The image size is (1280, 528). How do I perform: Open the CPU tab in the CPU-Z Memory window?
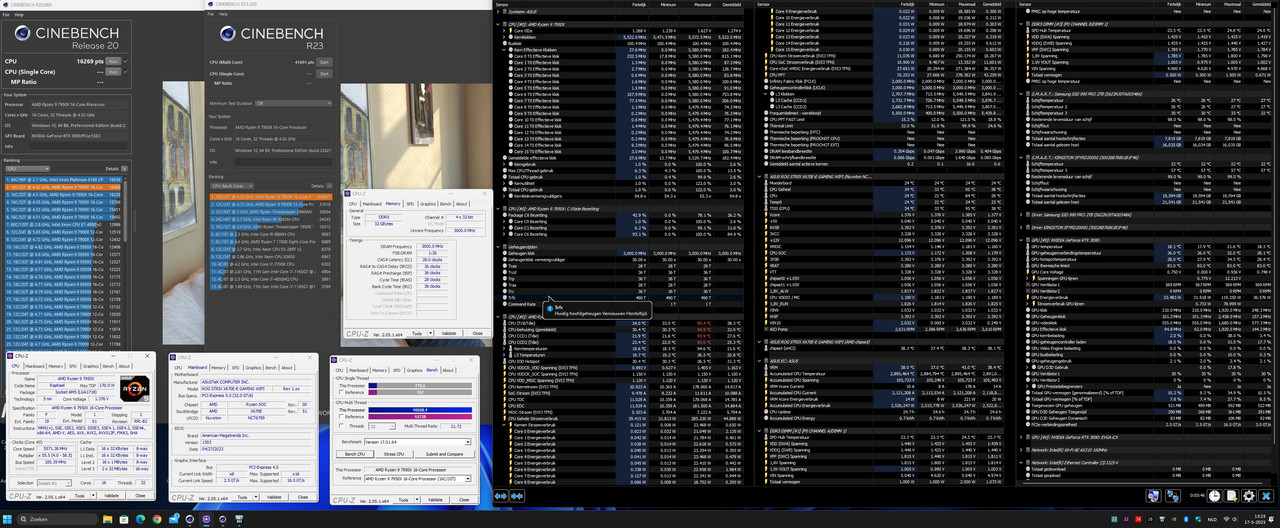pos(354,203)
